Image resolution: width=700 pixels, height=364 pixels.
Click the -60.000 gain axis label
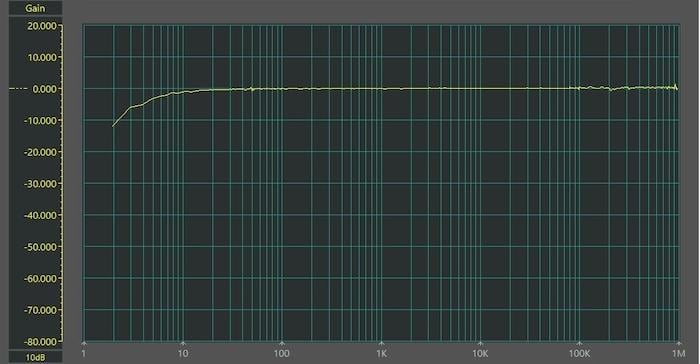click(x=40, y=279)
